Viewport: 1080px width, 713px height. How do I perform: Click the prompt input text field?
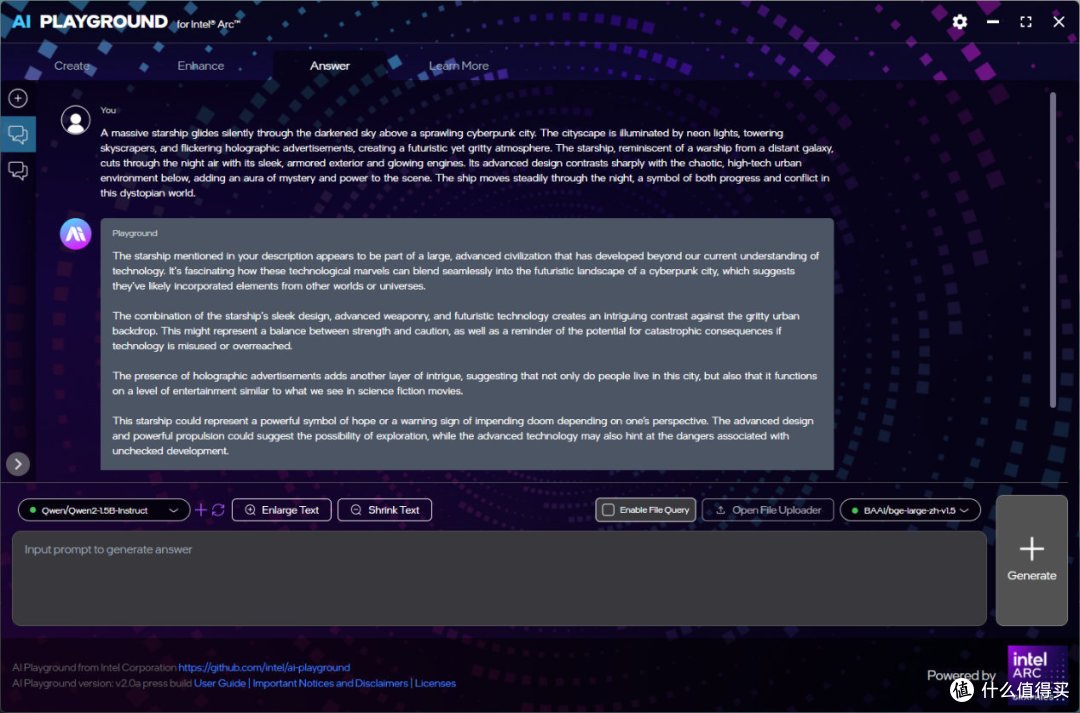pos(499,578)
